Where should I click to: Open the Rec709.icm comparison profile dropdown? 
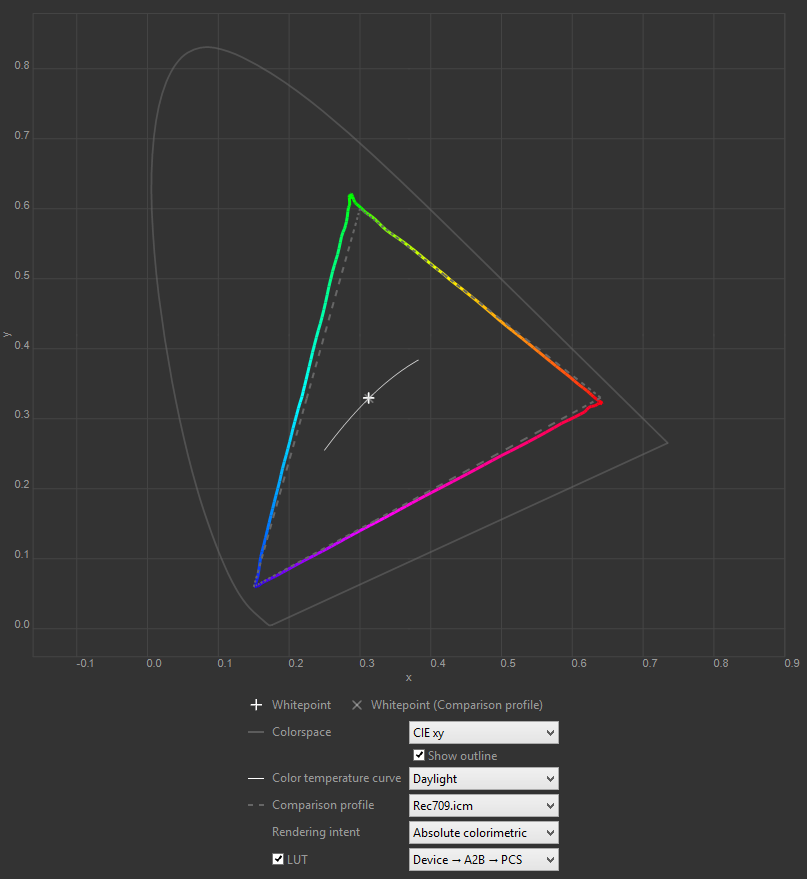tap(484, 806)
